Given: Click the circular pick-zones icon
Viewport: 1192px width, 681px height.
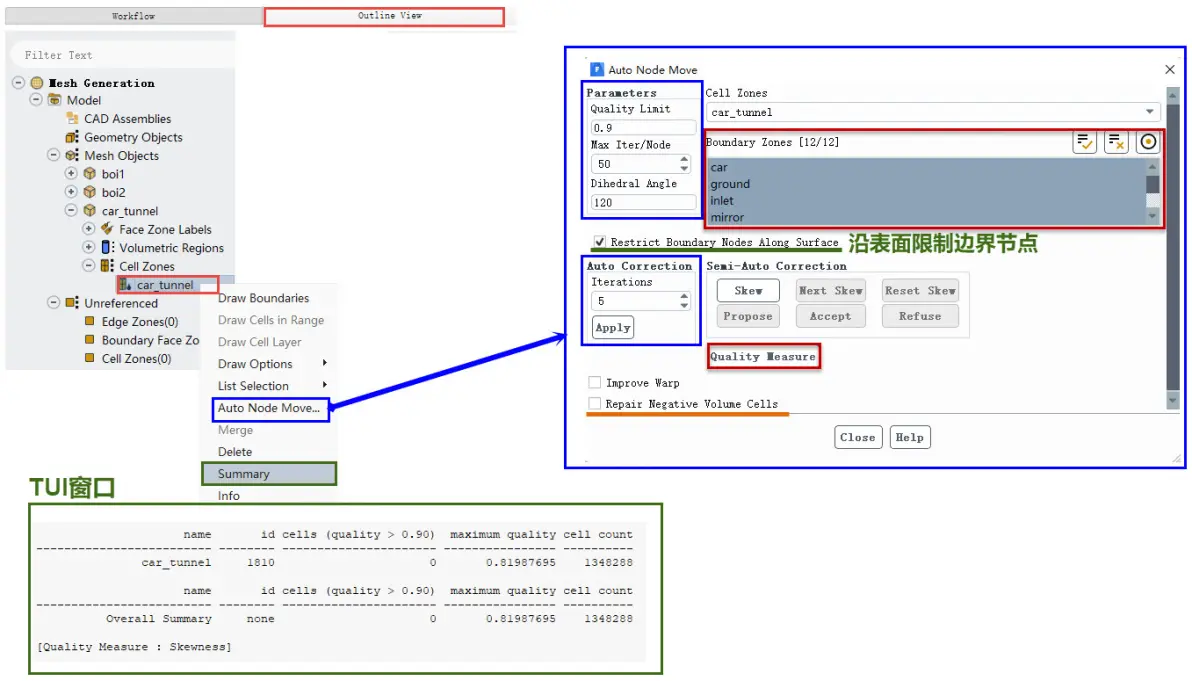Looking at the screenshot, I should 1148,142.
